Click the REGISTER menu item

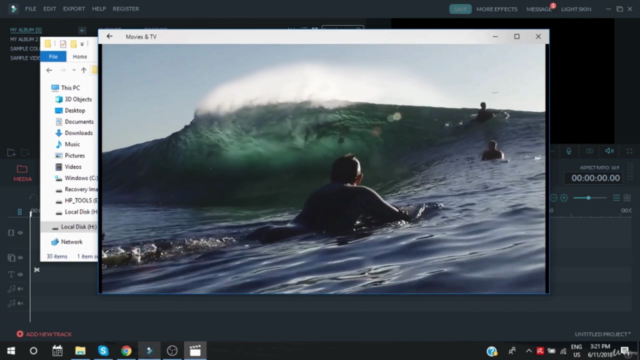point(126,9)
